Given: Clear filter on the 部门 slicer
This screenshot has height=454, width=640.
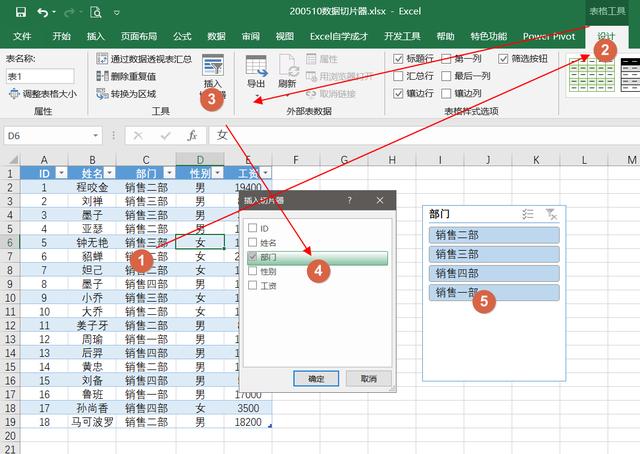Looking at the screenshot, I should [x=551, y=214].
